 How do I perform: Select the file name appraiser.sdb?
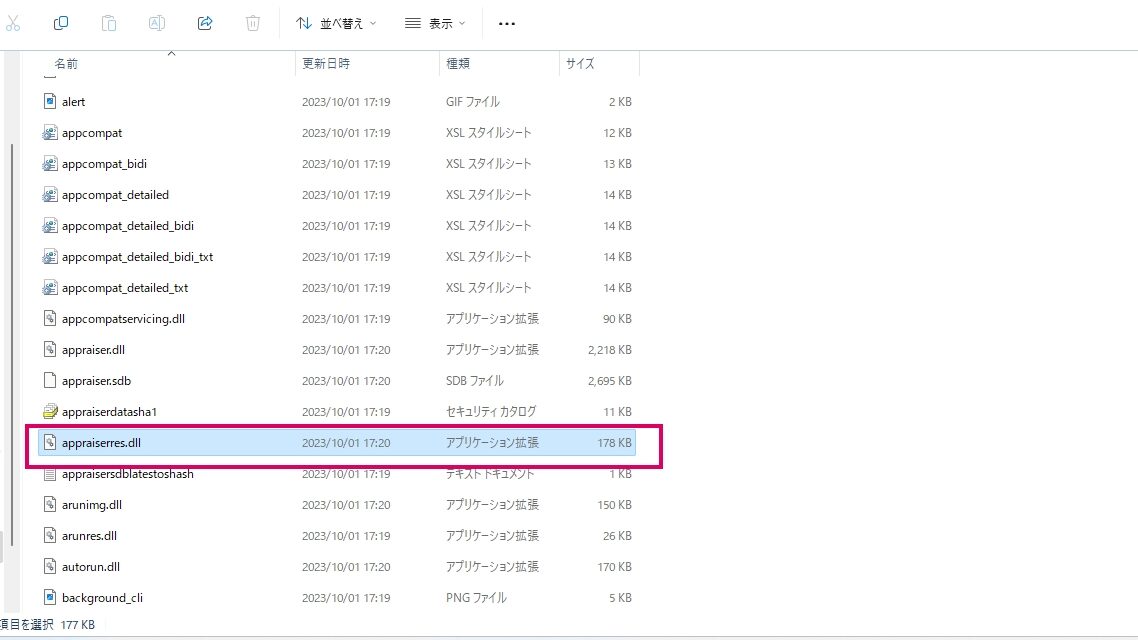[97, 381]
